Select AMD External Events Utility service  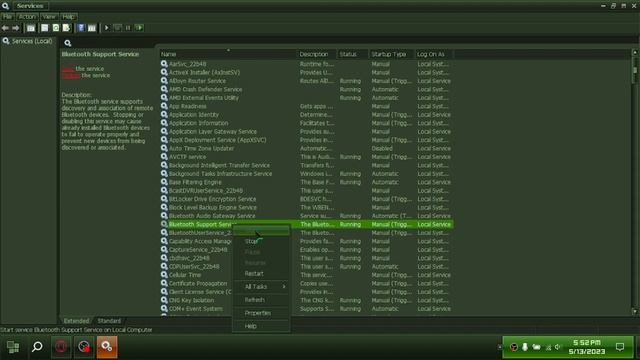306,98
